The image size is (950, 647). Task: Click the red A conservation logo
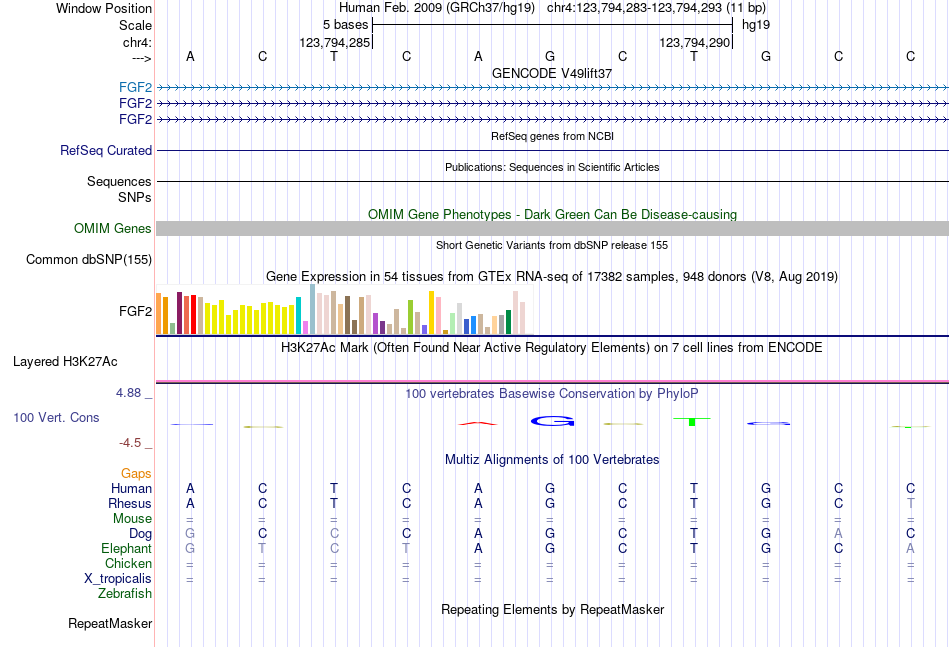coord(478,423)
